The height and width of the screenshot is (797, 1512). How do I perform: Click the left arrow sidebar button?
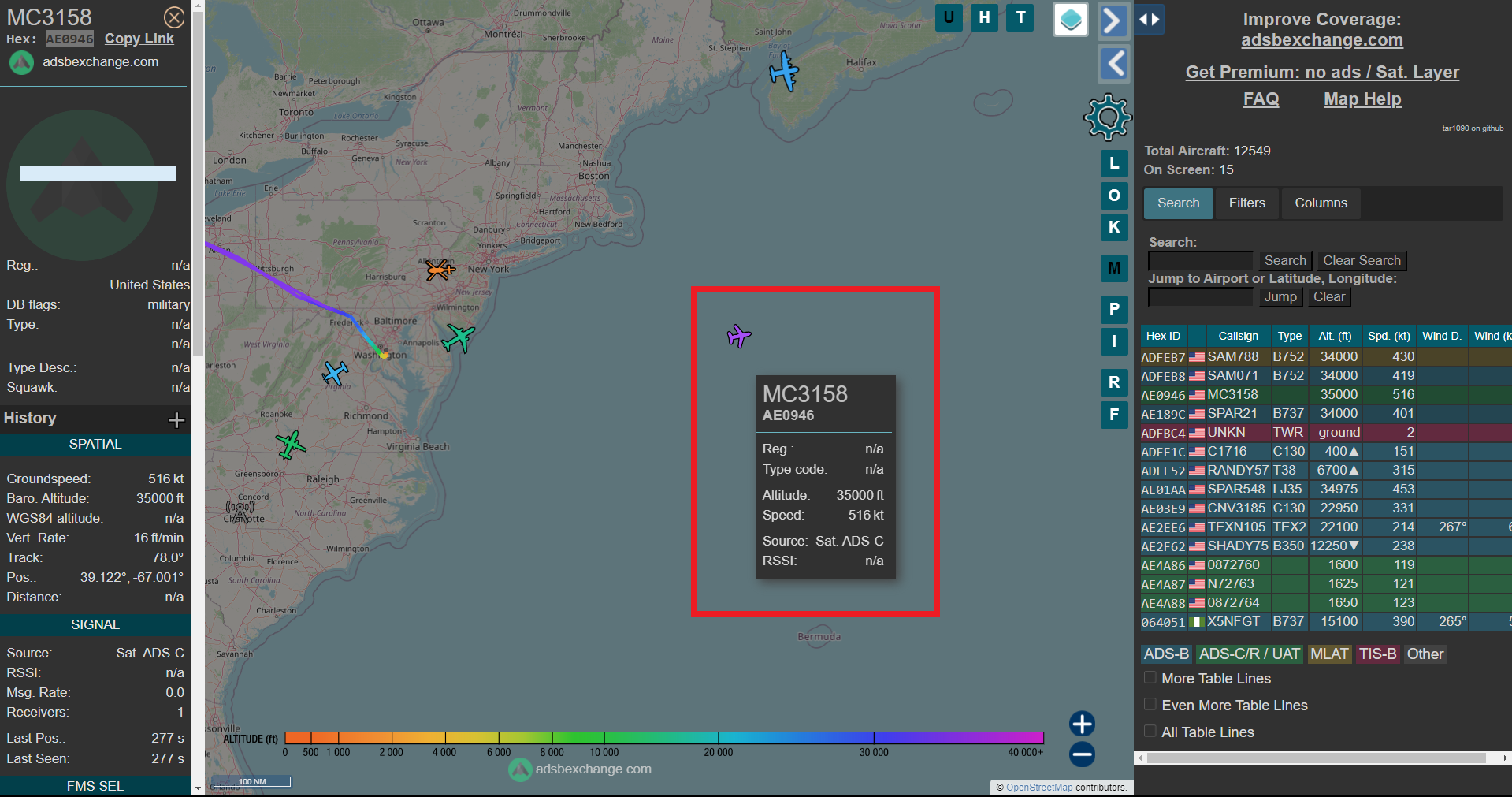coord(1113,63)
